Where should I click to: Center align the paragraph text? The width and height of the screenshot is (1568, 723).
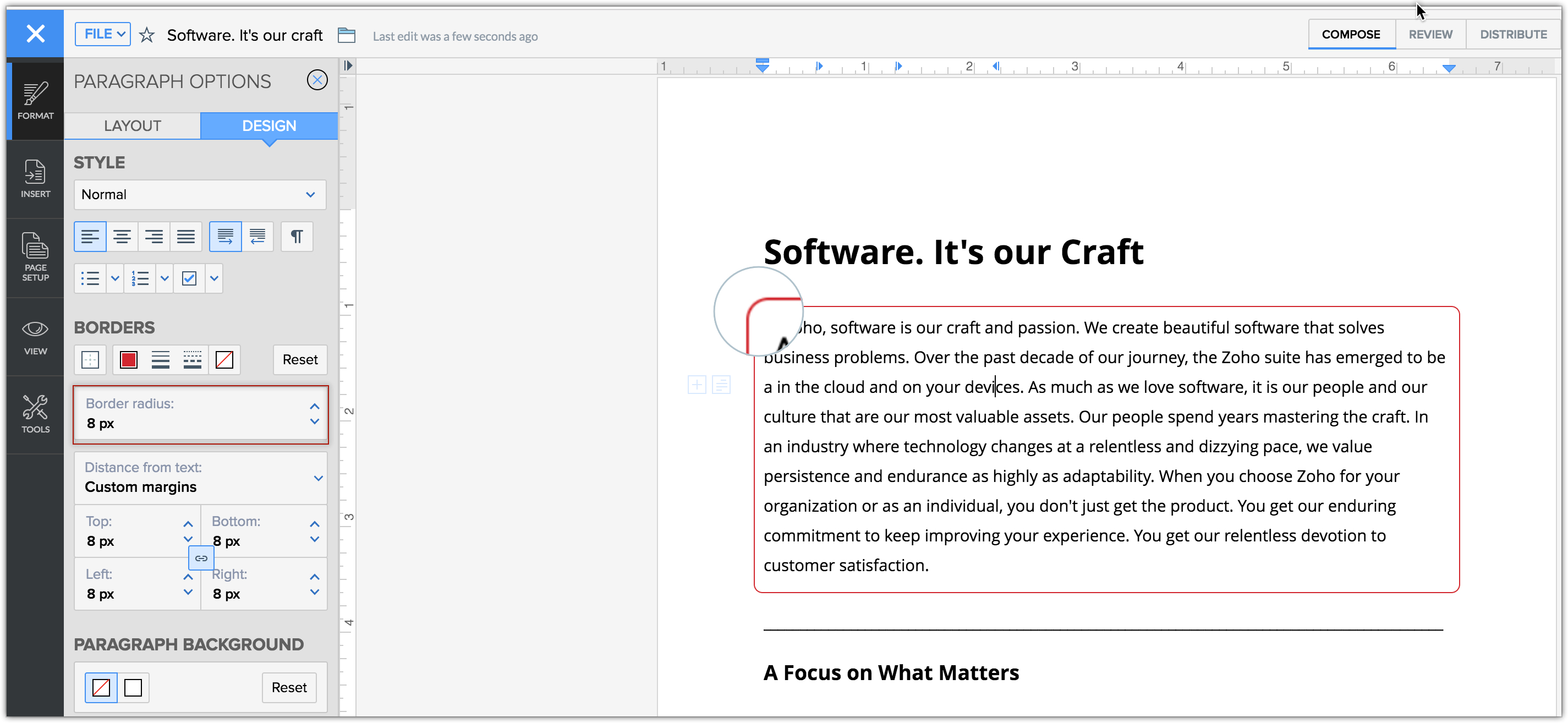pos(122,237)
